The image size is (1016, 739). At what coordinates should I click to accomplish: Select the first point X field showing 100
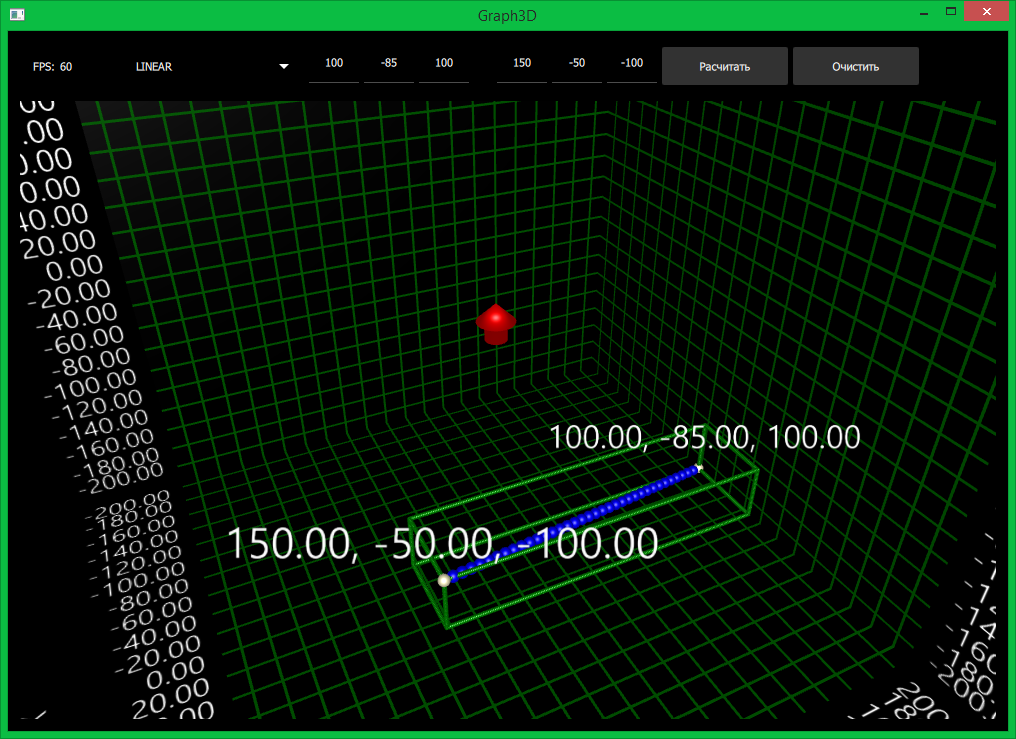(334, 65)
